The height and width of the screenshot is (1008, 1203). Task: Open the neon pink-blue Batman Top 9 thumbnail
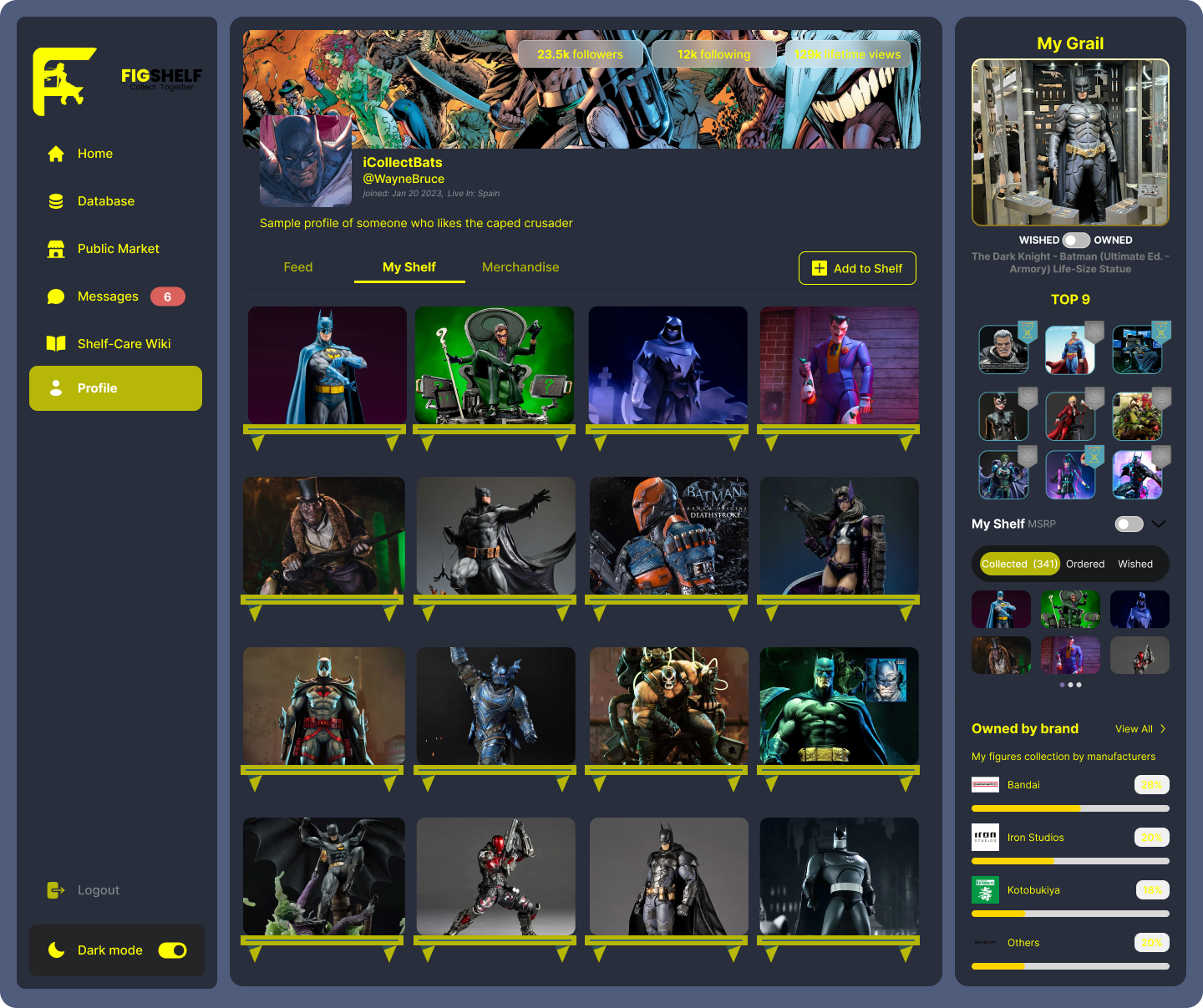[1137, 474]
